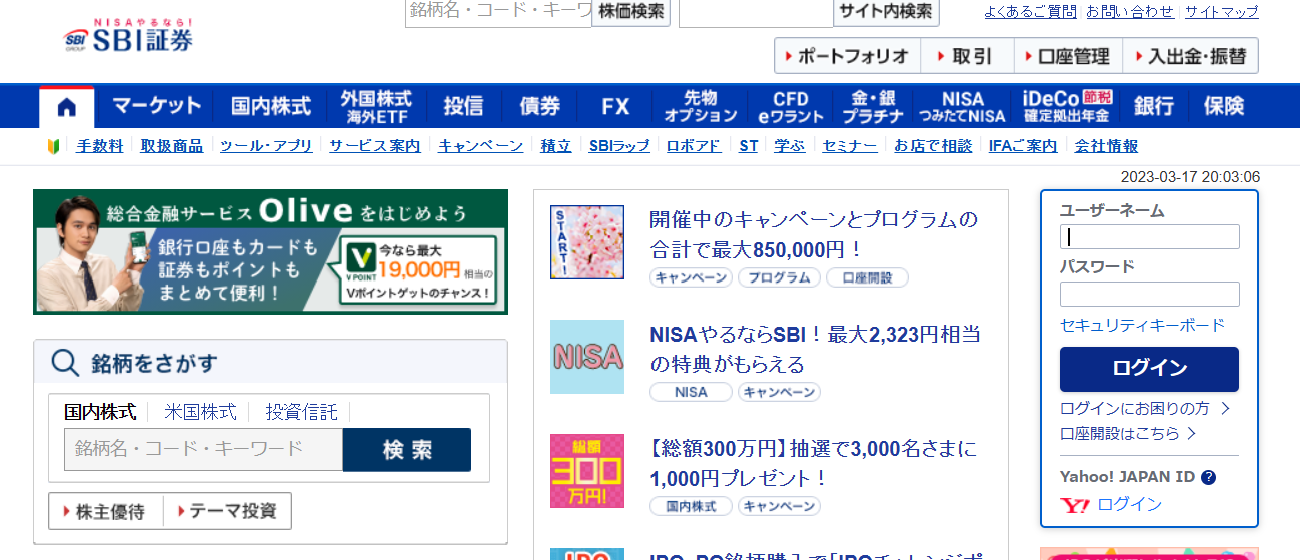Image resolution: width=1300 pixels, height=560 pixels.
Task: Click the 取引 button
Action: coord(967,56)
